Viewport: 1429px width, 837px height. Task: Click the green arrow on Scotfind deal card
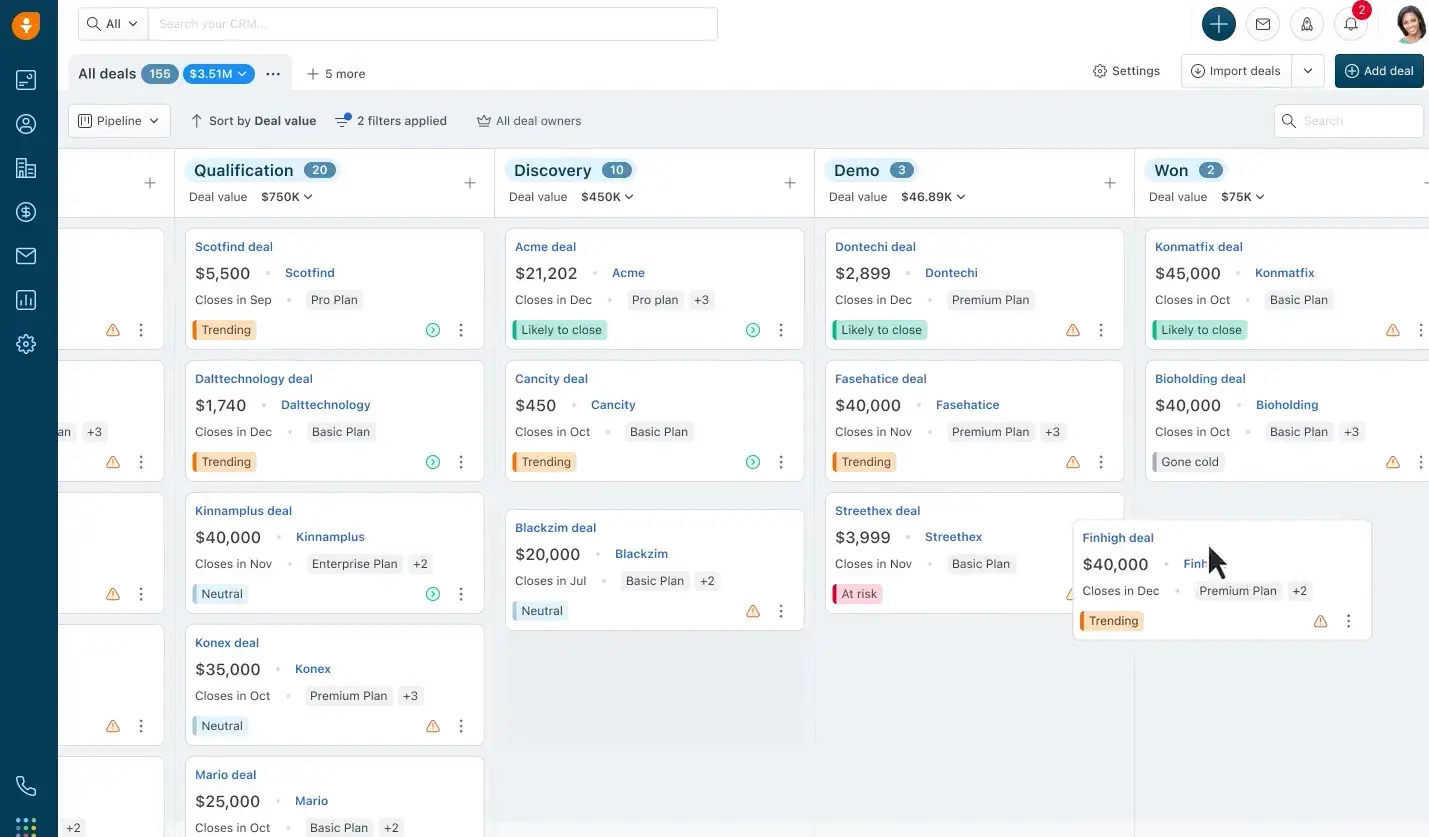click(433, 330)
